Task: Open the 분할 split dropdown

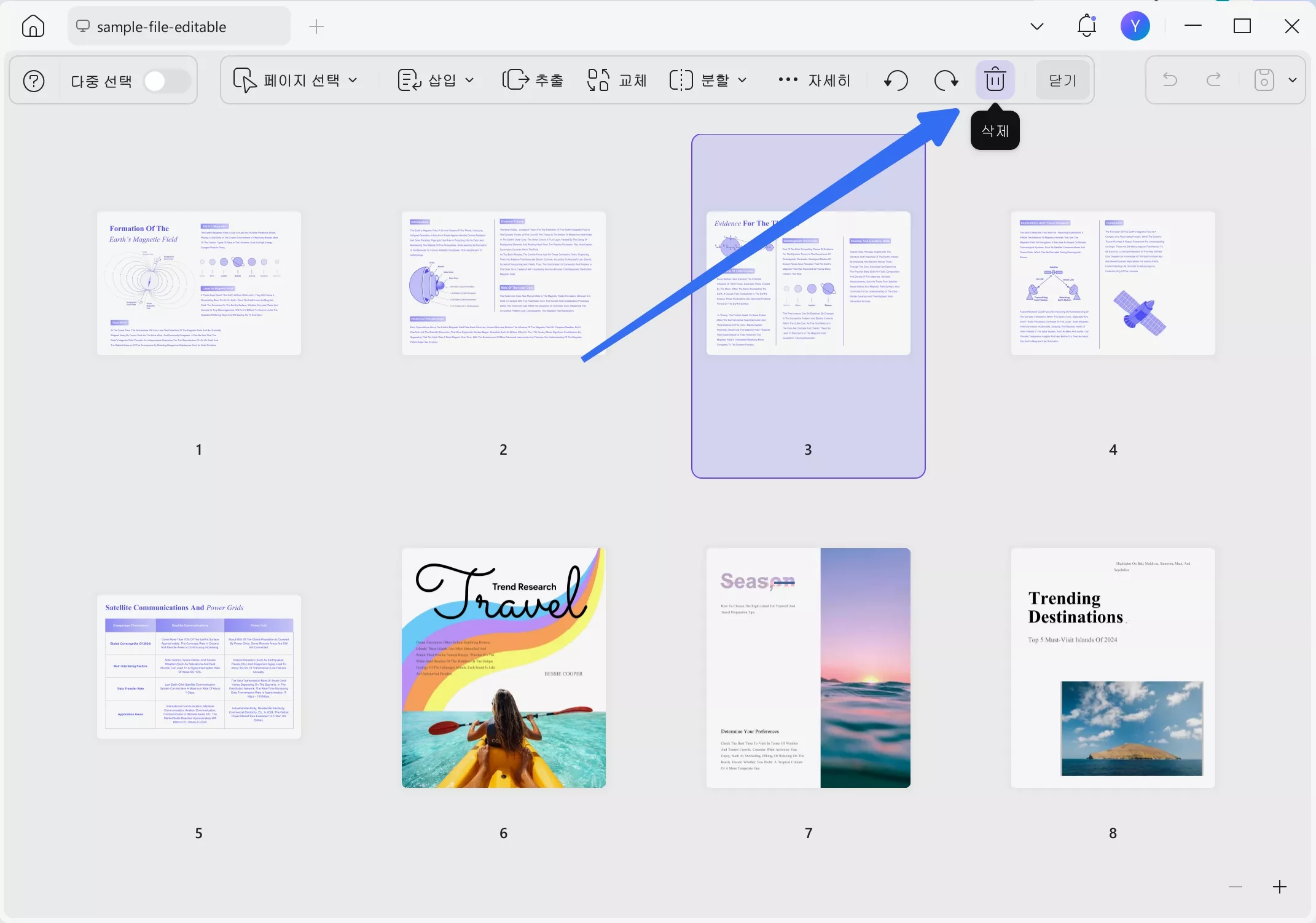Action: pyautogui.click(x=708, y=80)
